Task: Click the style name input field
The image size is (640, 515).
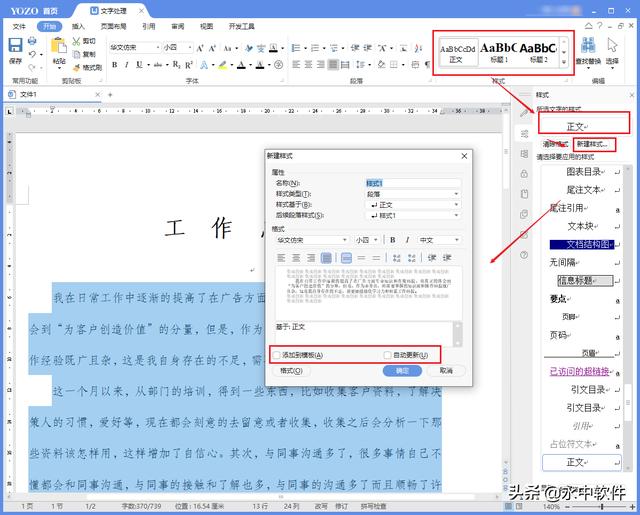Action: pos(412,183)
